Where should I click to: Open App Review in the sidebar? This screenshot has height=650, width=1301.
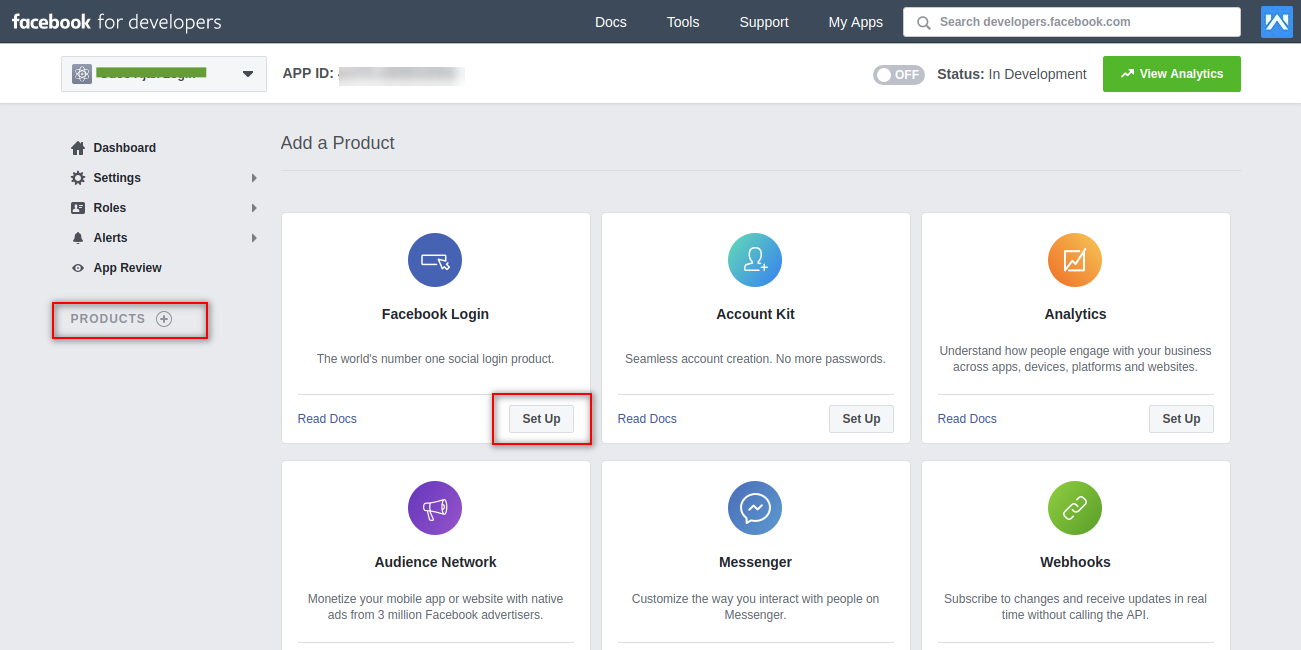[128, 268]
